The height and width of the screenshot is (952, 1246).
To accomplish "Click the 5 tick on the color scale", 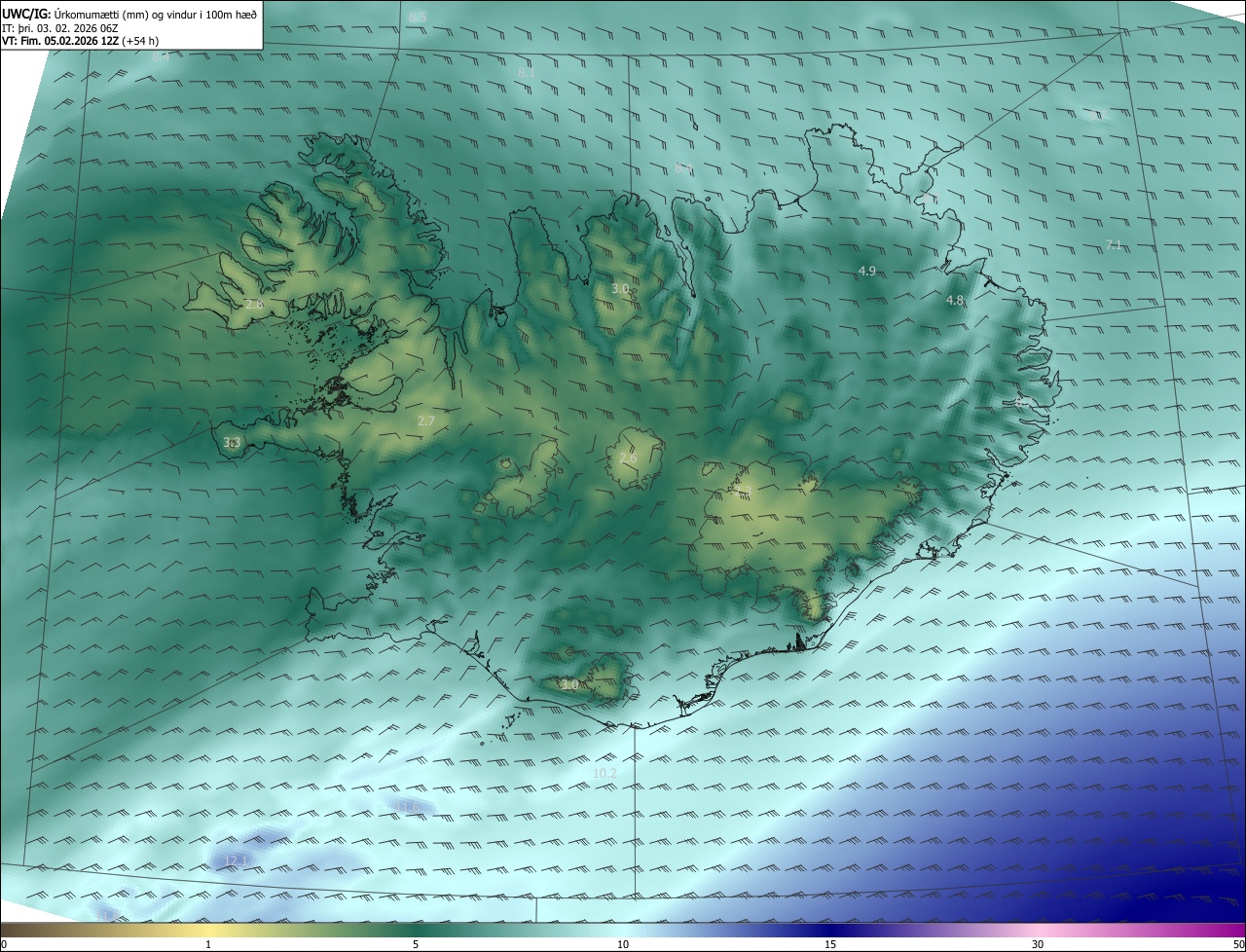I will tap(416, 944).
